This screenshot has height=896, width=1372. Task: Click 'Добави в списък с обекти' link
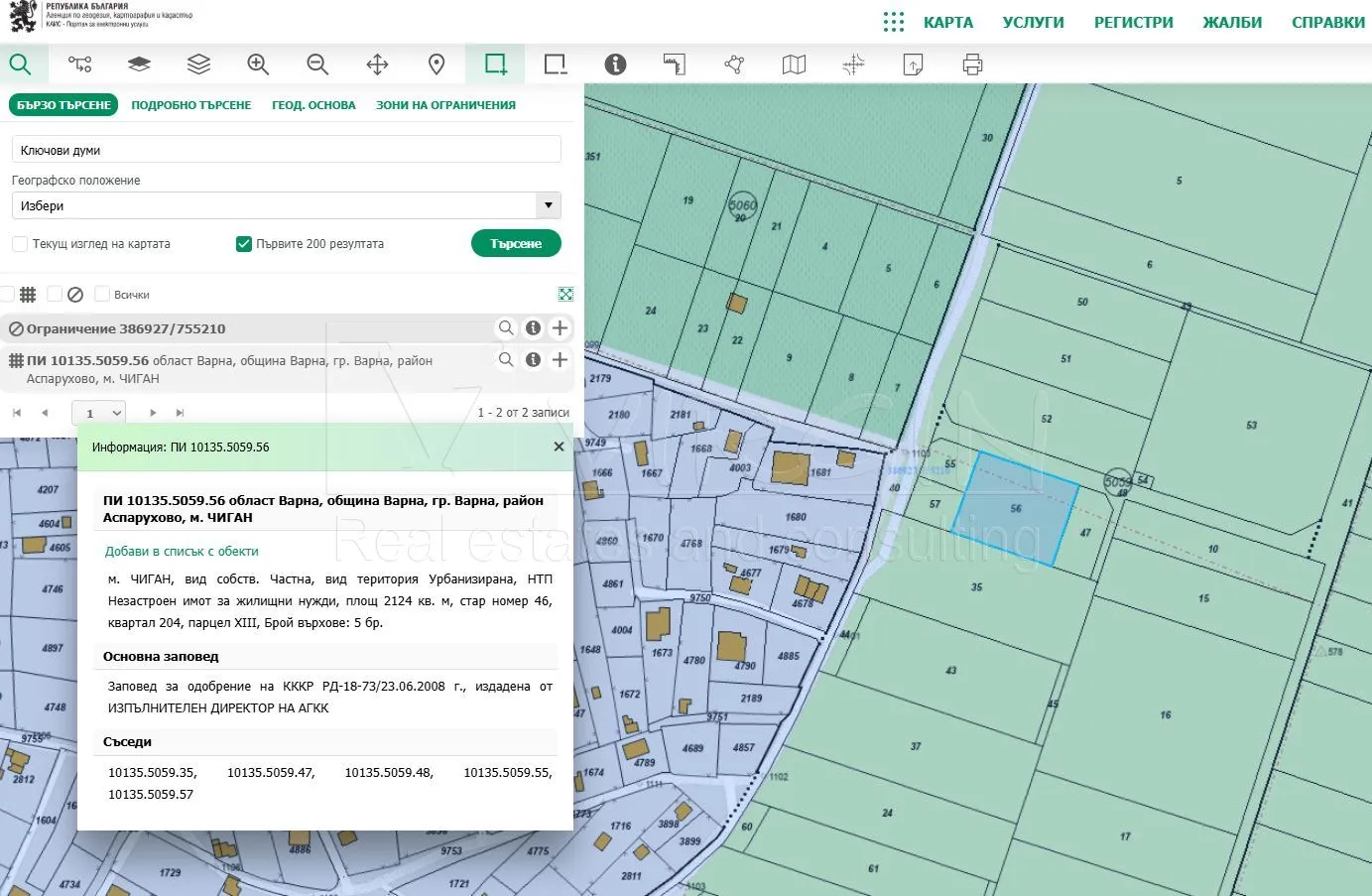[x=182, y=551]
